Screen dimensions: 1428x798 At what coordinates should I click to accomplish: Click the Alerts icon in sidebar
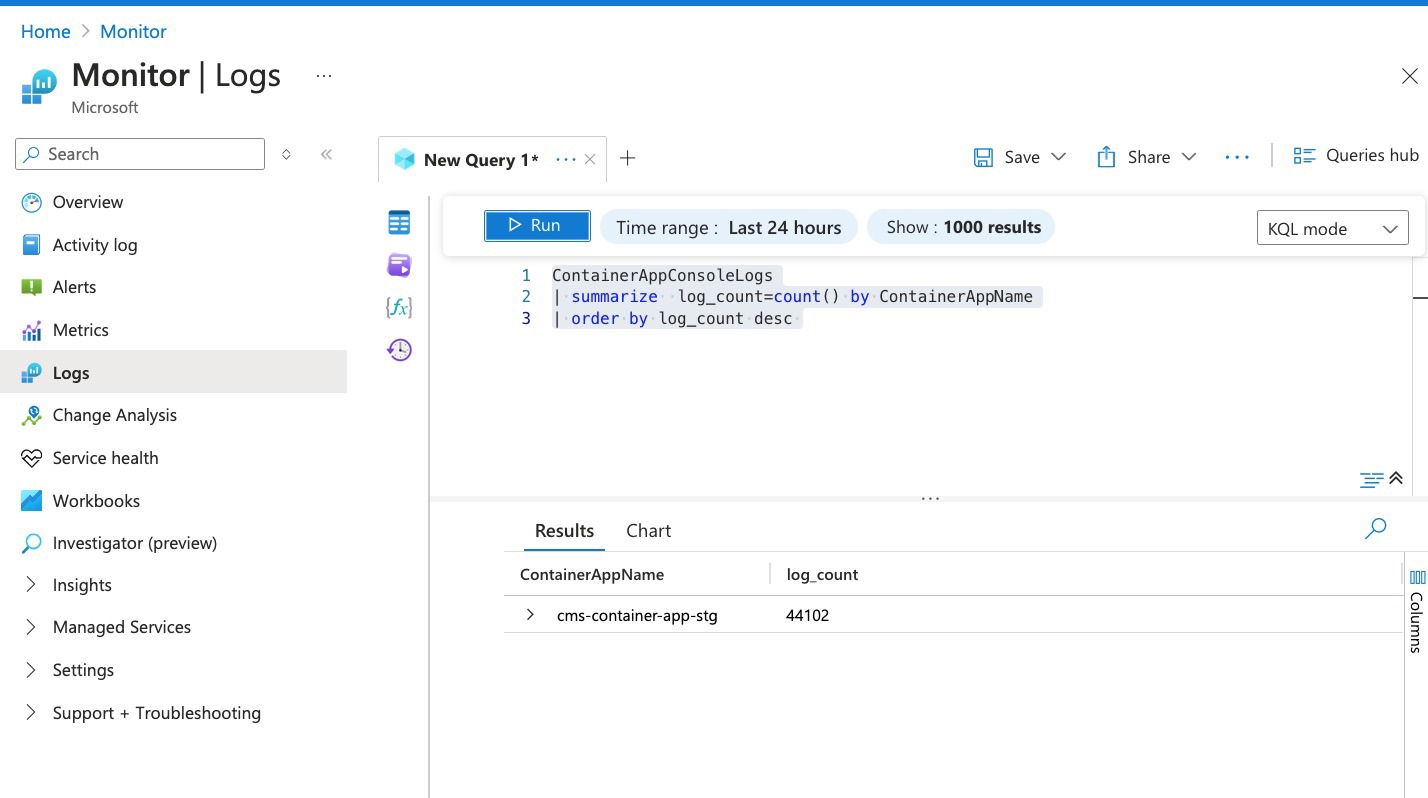(32, 287)
